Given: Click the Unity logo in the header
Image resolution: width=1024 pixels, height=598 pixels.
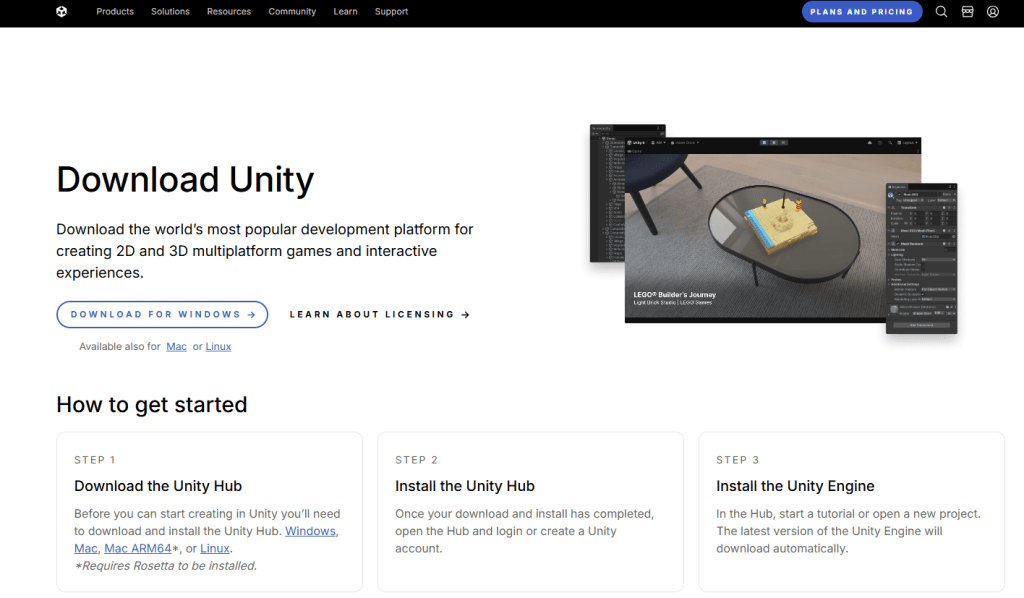Looking at the screenshot, I should coord(62,12).
